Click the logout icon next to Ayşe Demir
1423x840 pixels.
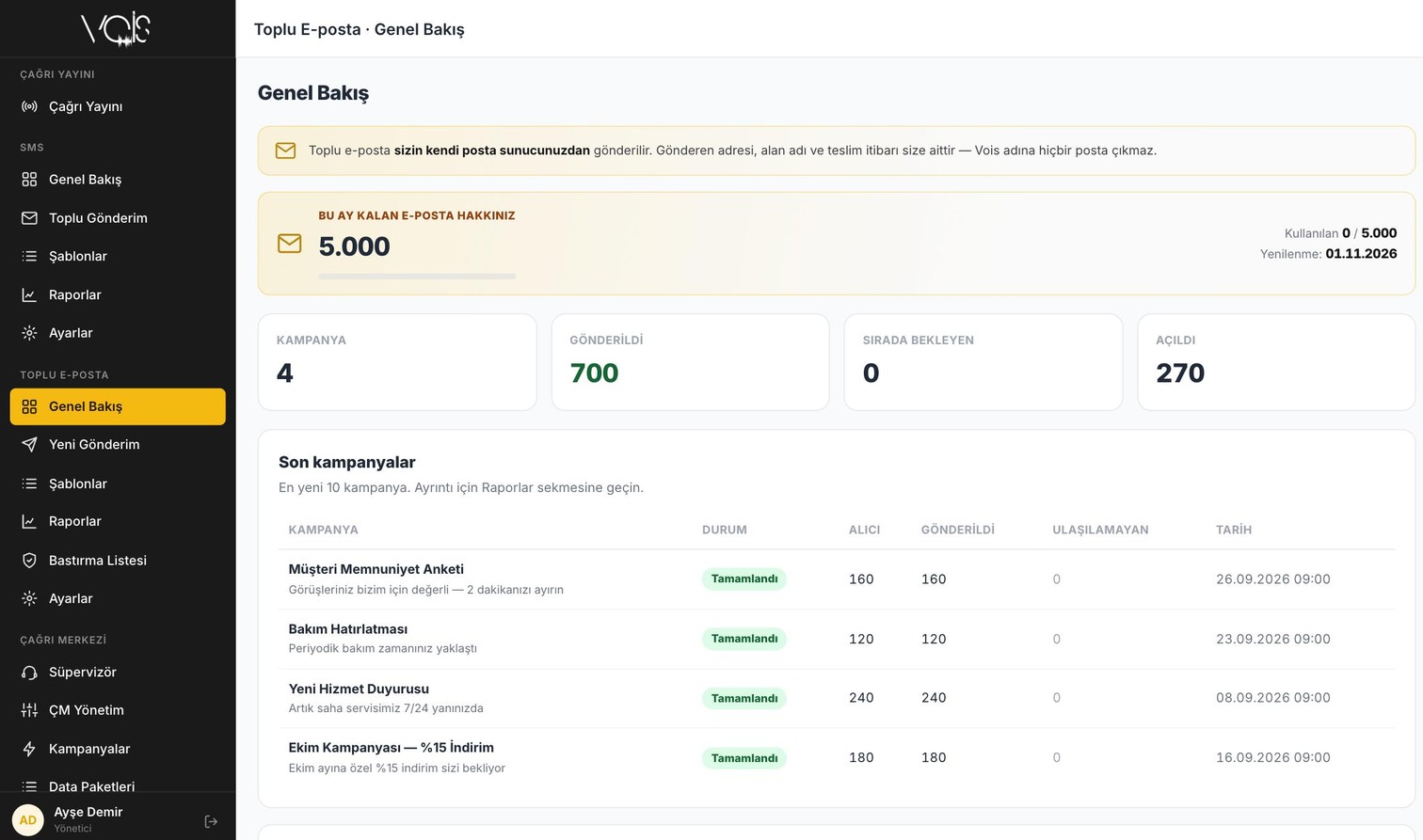tap(211, 821)
